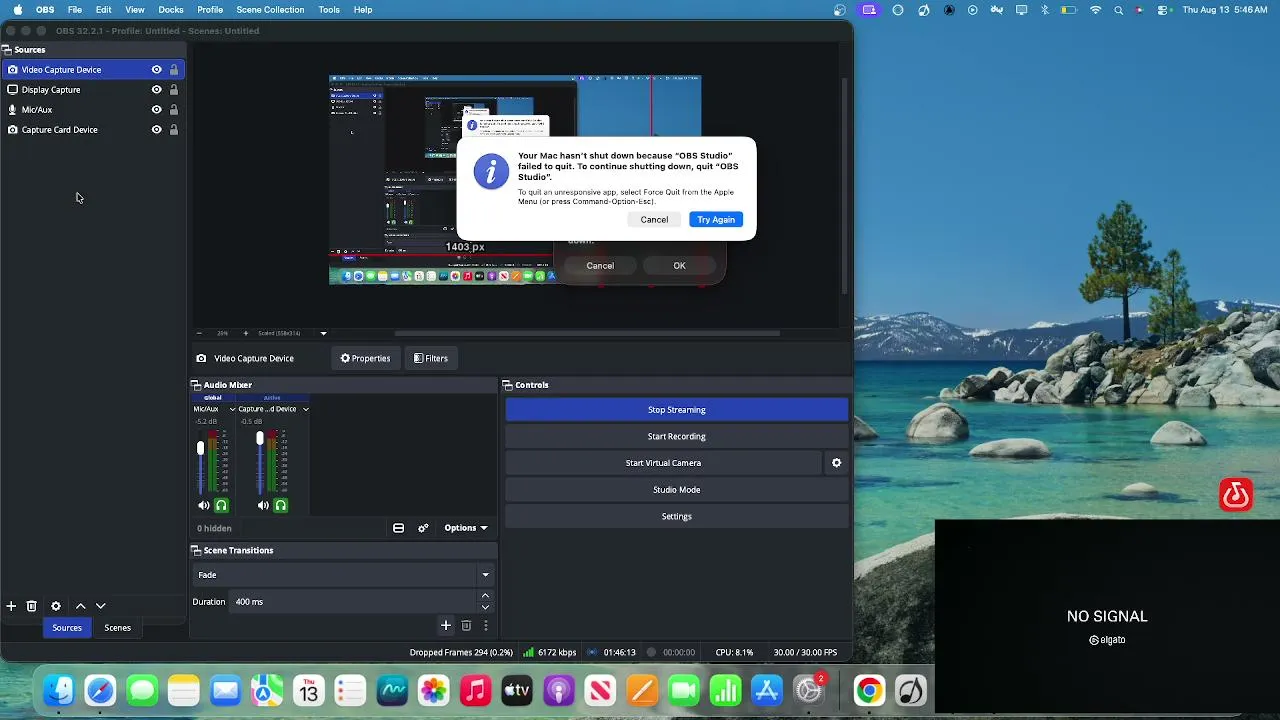Viewport: 1280px width, 720px height.
Task: Launch Safari from the Dock
Action: tap(100, 690)
